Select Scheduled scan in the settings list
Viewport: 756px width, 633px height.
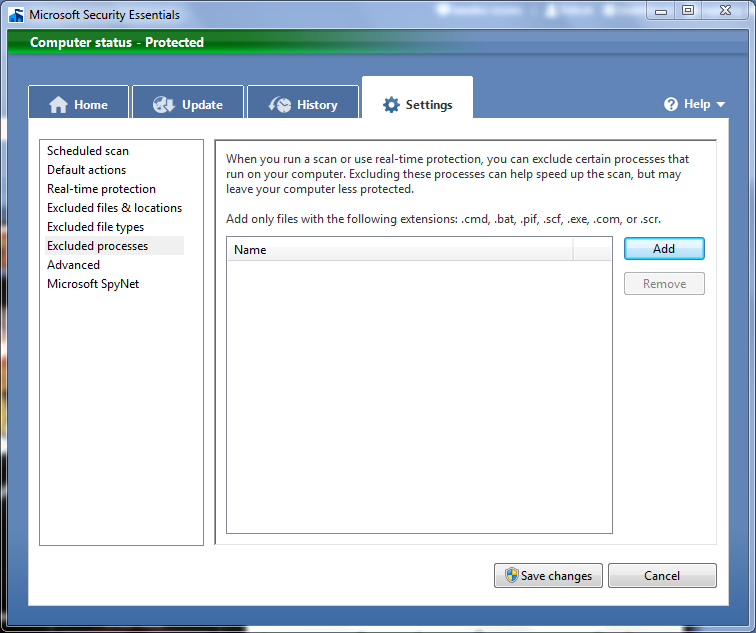click(x=88, y=151)
